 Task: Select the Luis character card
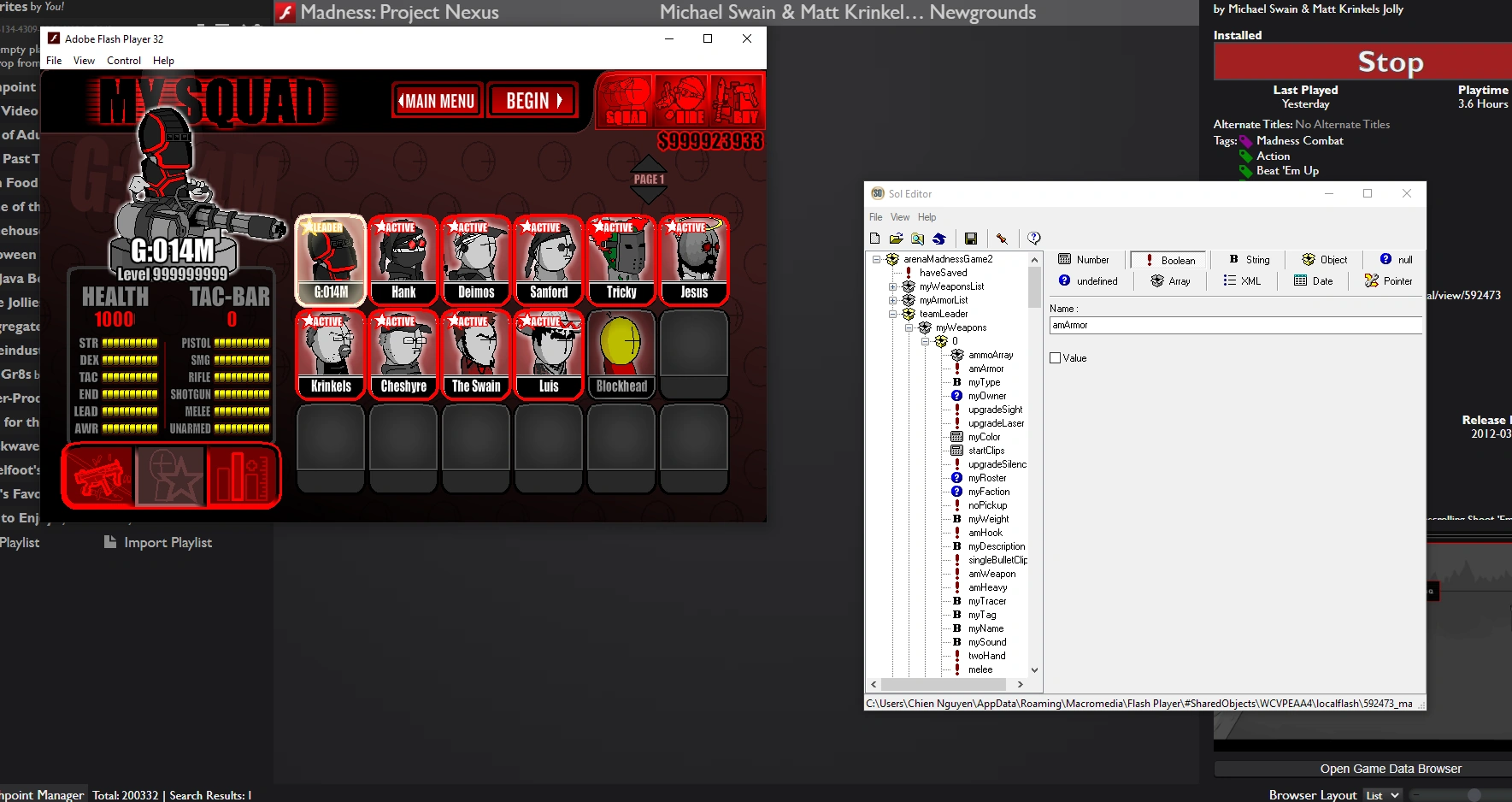click(x=549, y=354)
